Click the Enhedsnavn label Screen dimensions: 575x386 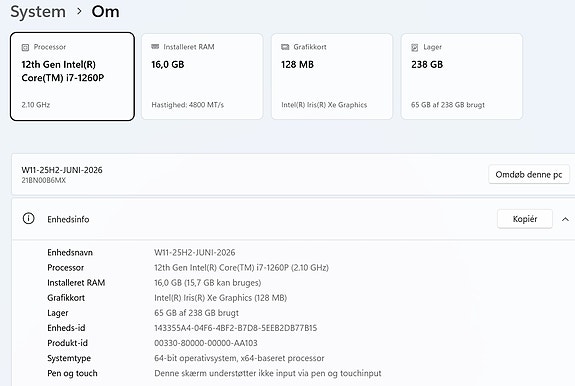coord(70,253)
